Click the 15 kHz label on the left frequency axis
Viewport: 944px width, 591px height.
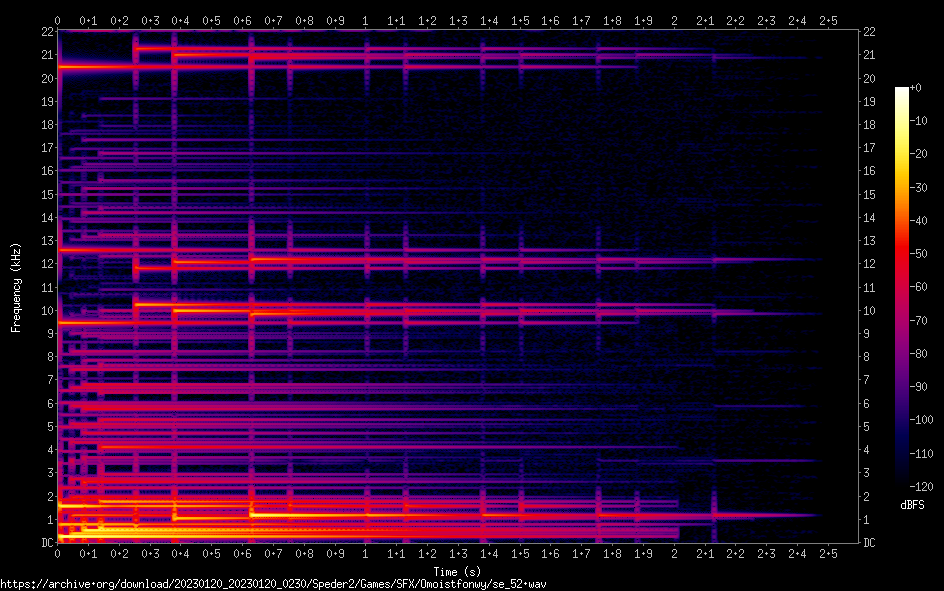click(47, 195)
